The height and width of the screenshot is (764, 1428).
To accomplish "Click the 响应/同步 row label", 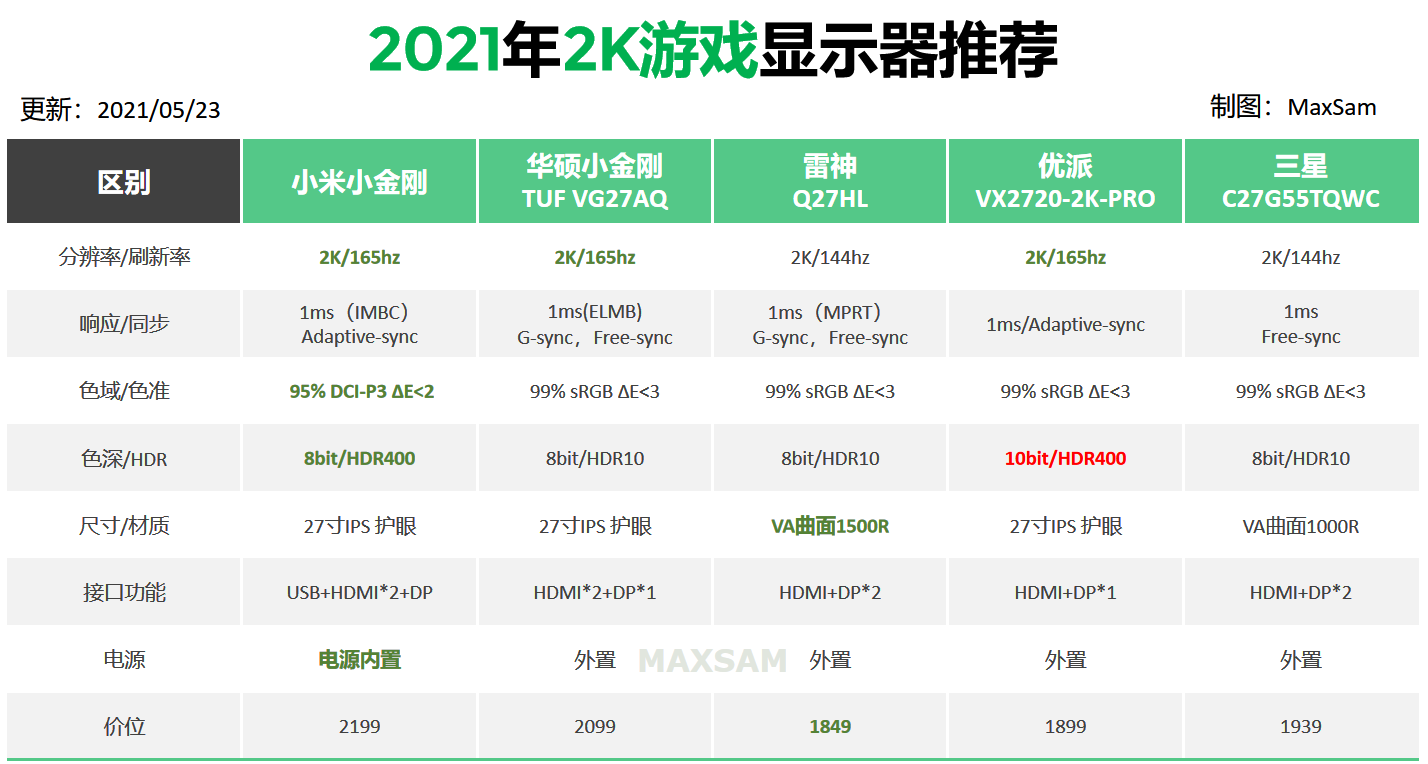I will point(124,324).
